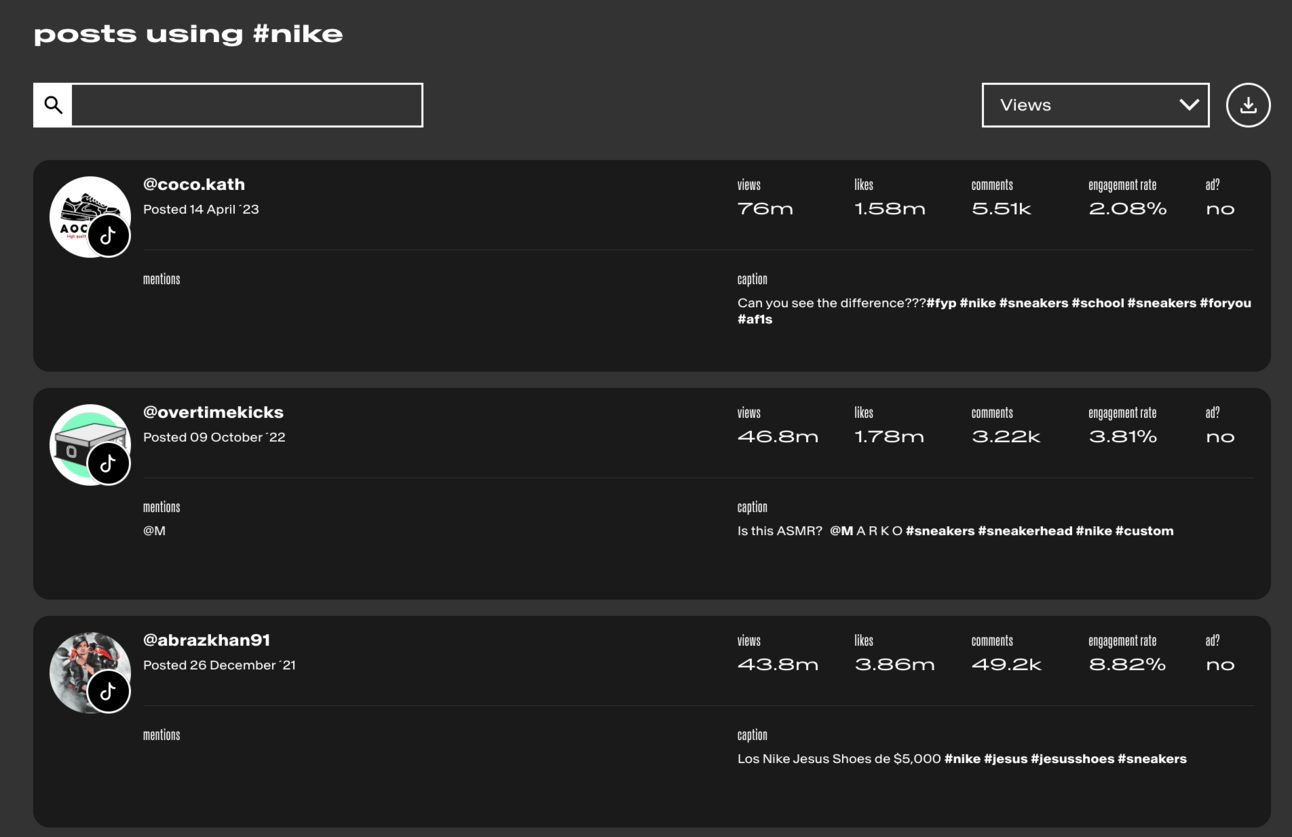Click the coco.kath sneaker profile picture

80,205
